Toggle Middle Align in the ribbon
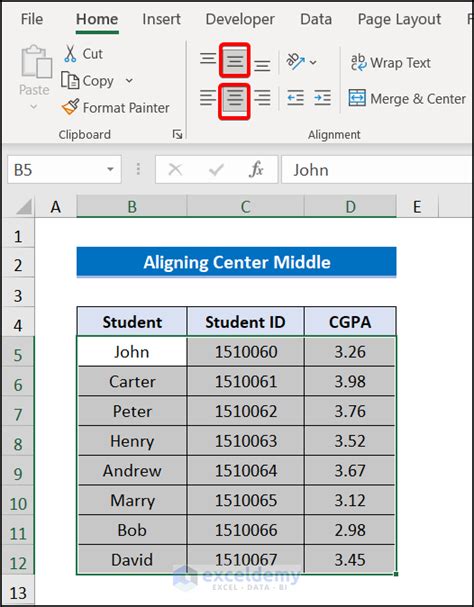The height and width of the screenshot is (607, 474). click(235, 60)
